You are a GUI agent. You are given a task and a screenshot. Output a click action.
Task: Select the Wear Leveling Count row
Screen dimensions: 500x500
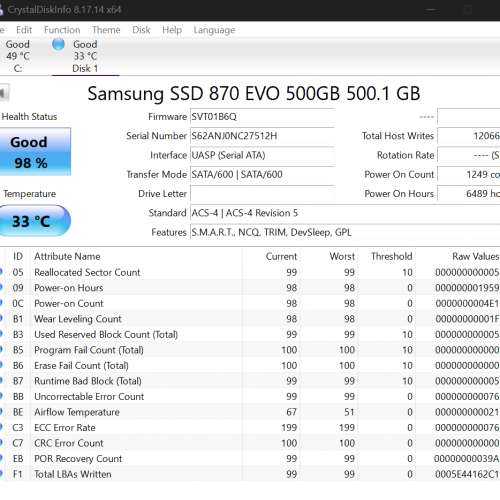tap(250, 319)
